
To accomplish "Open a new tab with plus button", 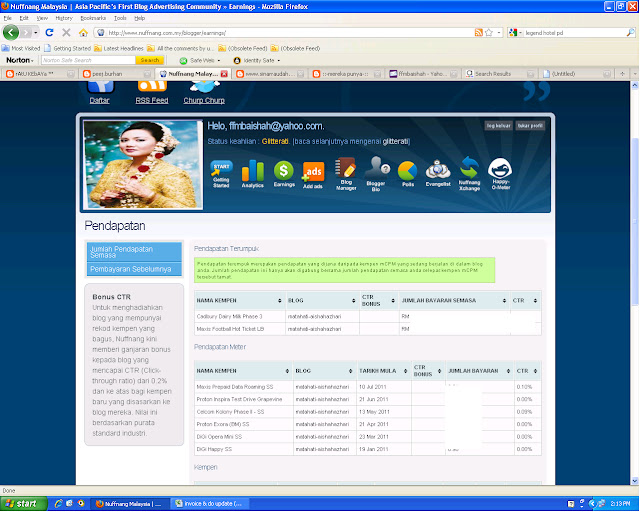I will [622, 74].
